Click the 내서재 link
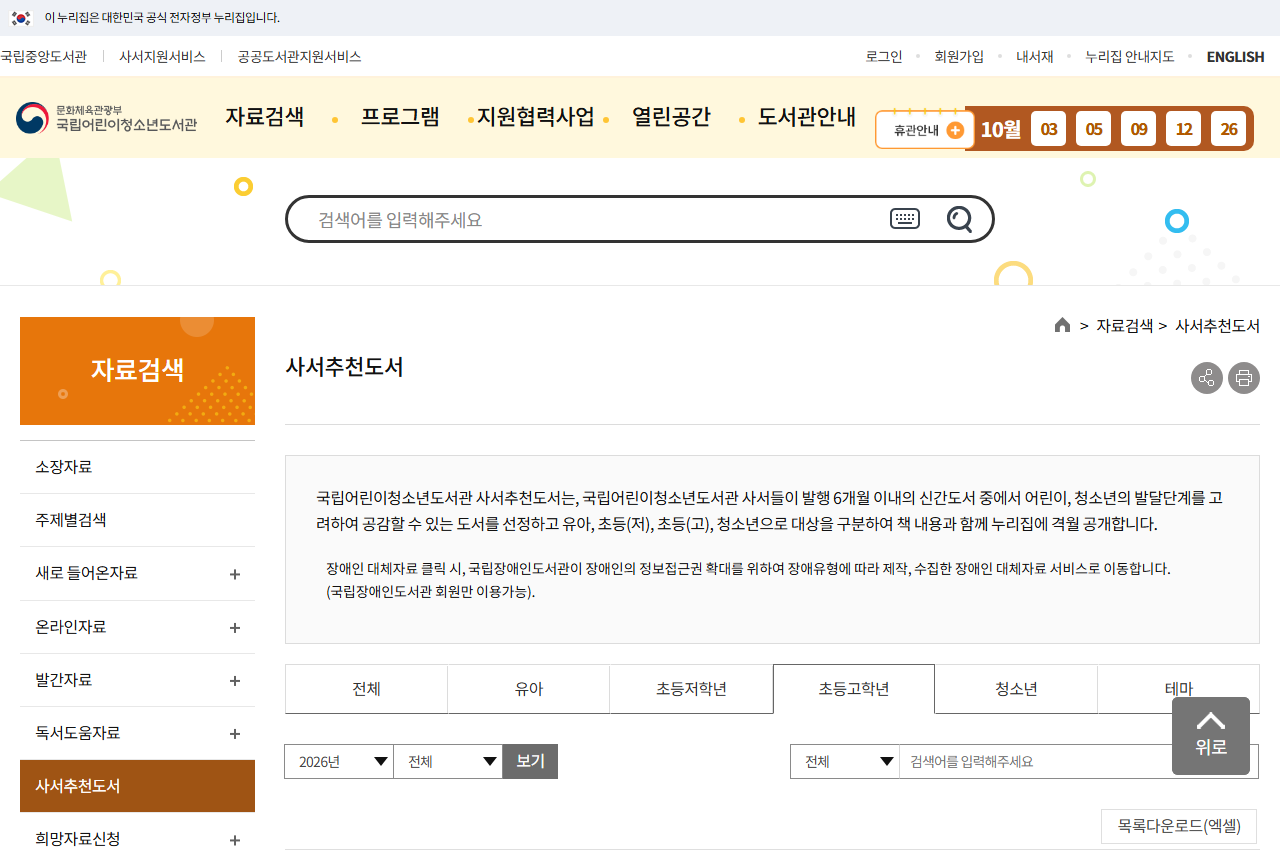 point(1035,57)
